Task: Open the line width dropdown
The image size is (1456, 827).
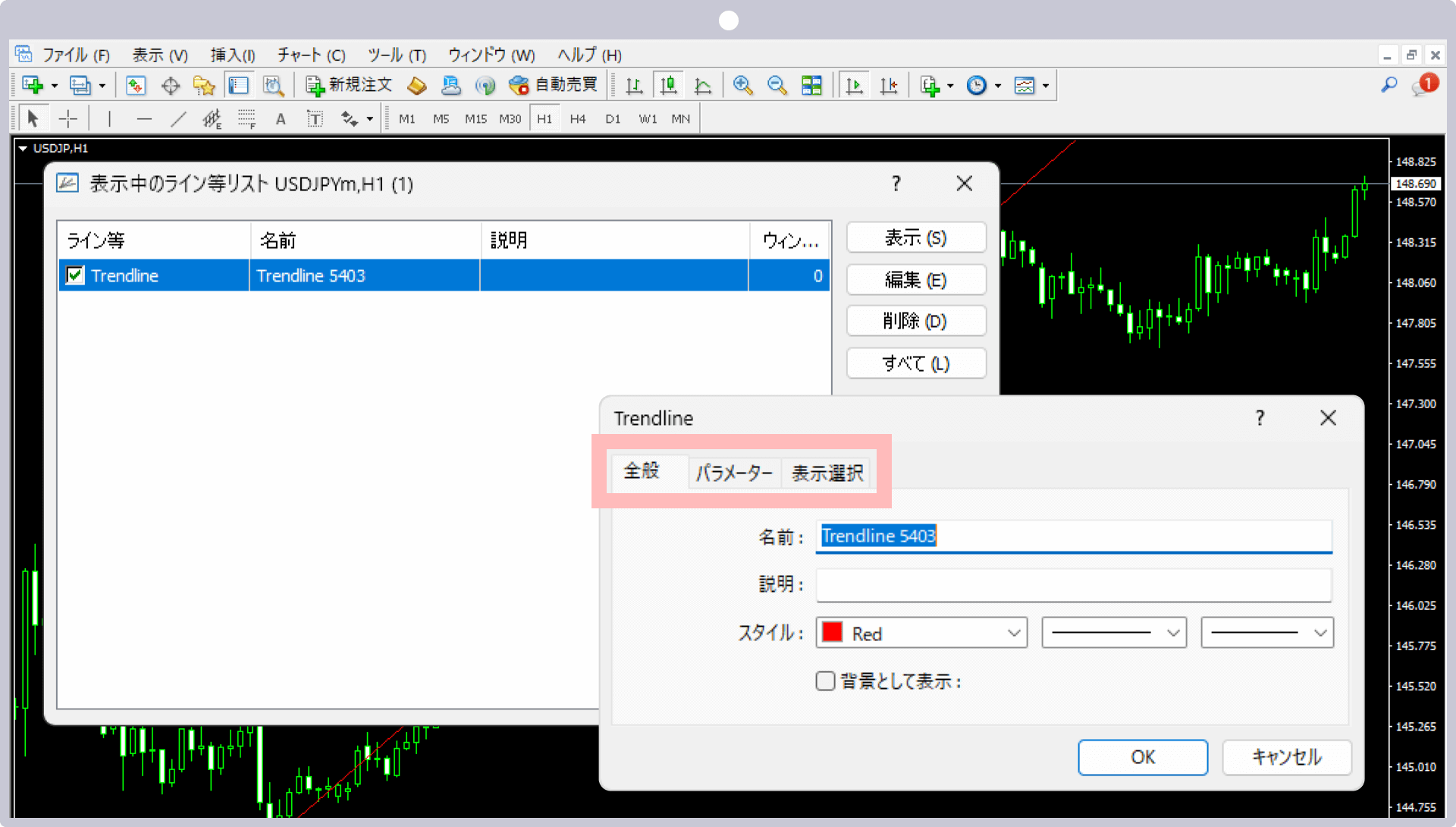Action: [1267, 633]
